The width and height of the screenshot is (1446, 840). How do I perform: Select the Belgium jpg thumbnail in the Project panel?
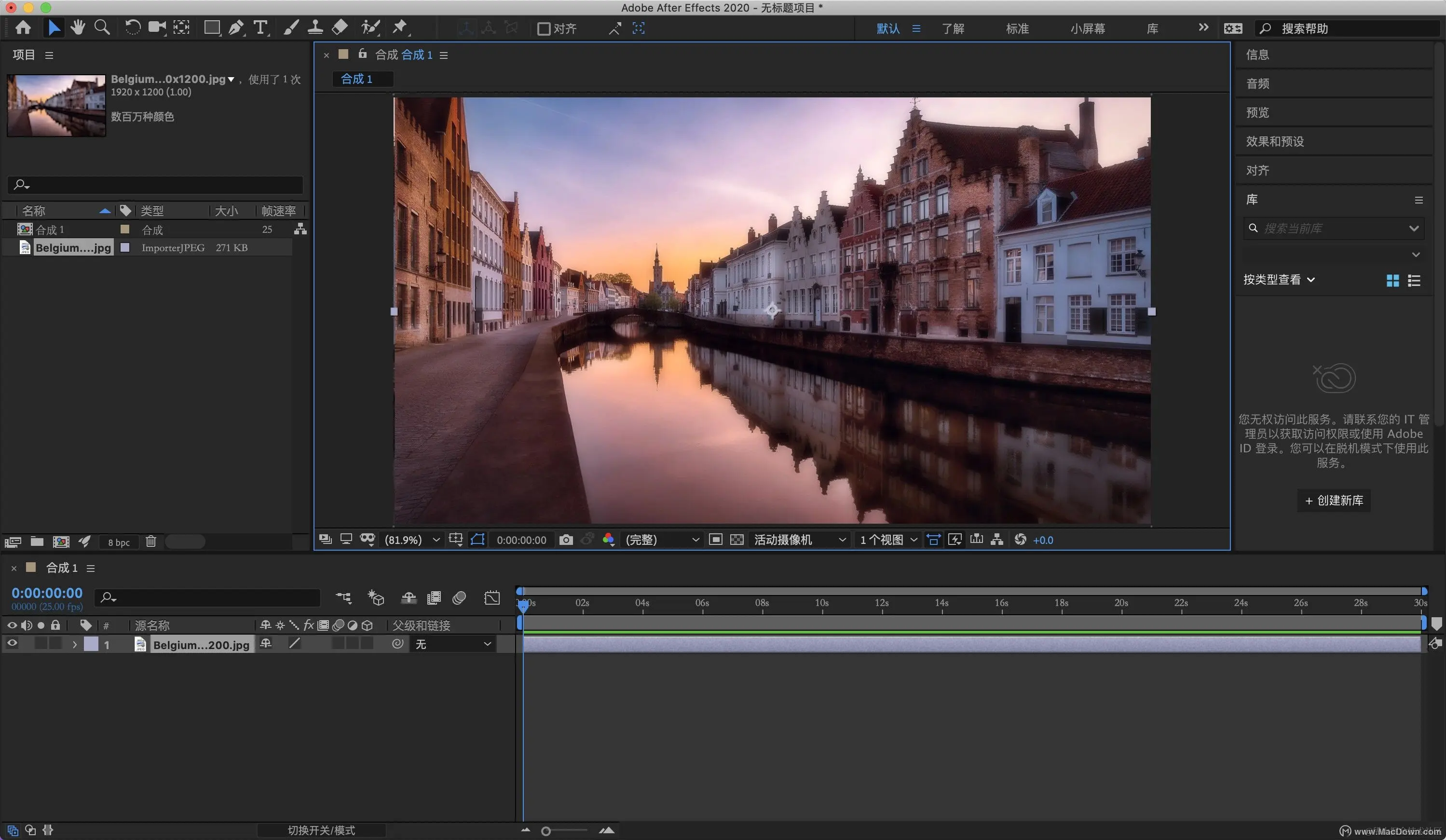click(56, 106)
